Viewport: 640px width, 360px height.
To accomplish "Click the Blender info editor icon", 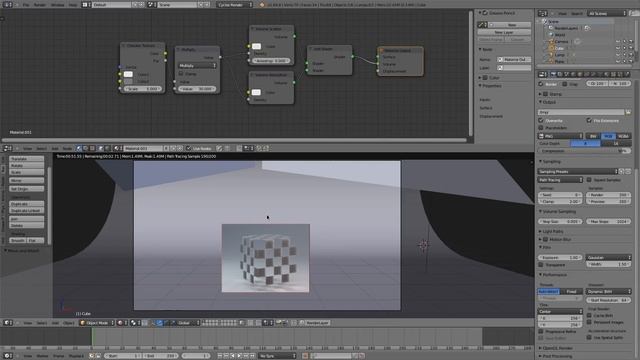I will (7, 4).
